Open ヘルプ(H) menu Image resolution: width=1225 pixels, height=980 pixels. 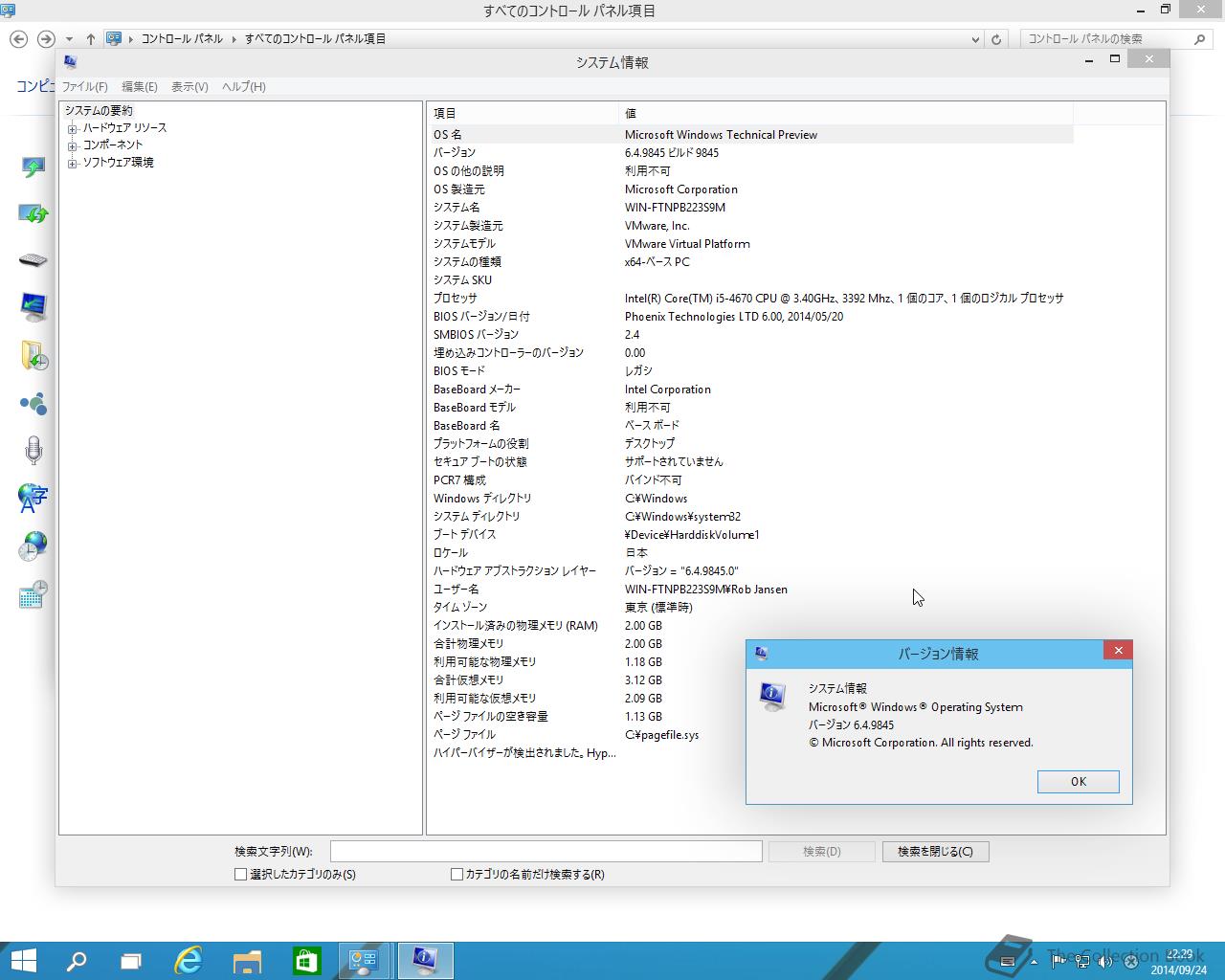243,87
